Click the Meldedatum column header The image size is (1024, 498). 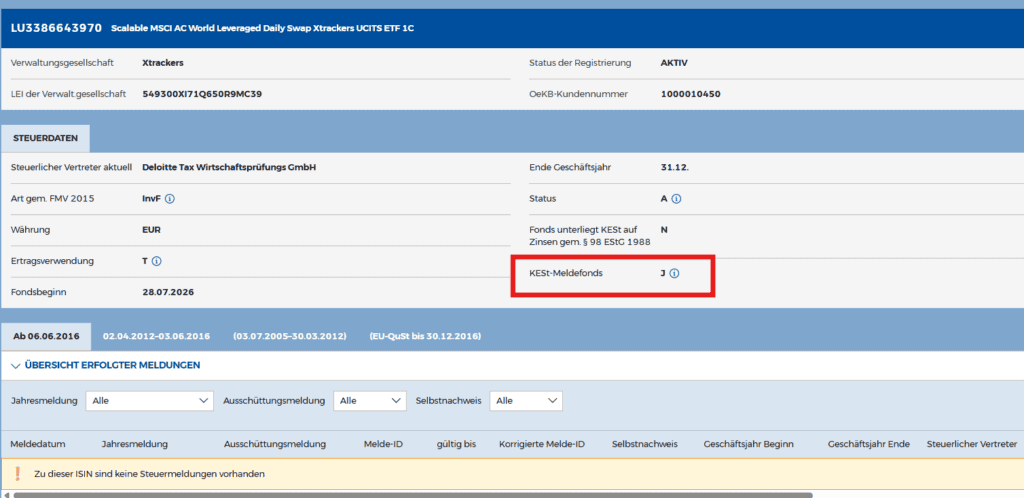(x=38, y=444)
